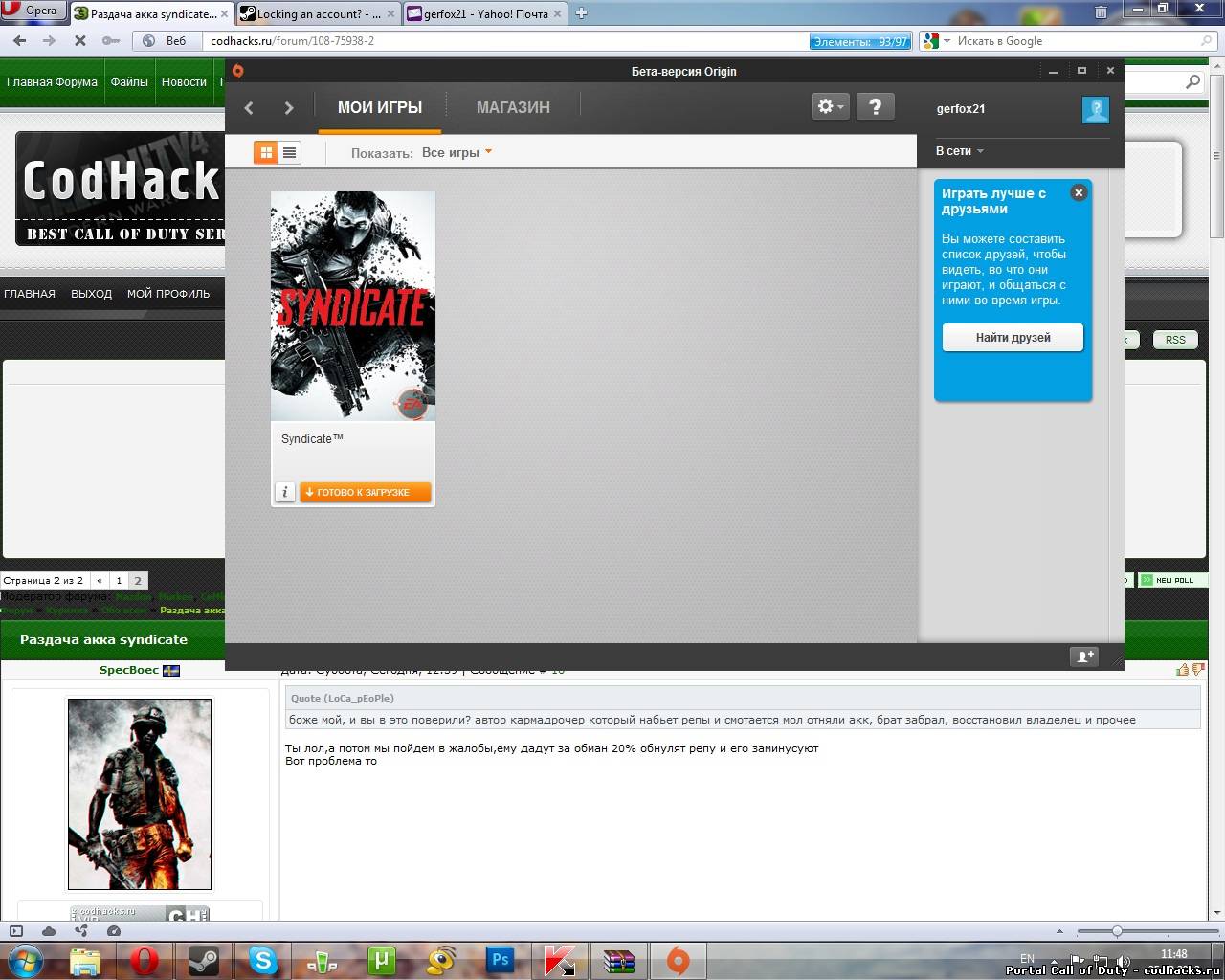Open the 'МАГАЗИН' tab

coord(513,107)
